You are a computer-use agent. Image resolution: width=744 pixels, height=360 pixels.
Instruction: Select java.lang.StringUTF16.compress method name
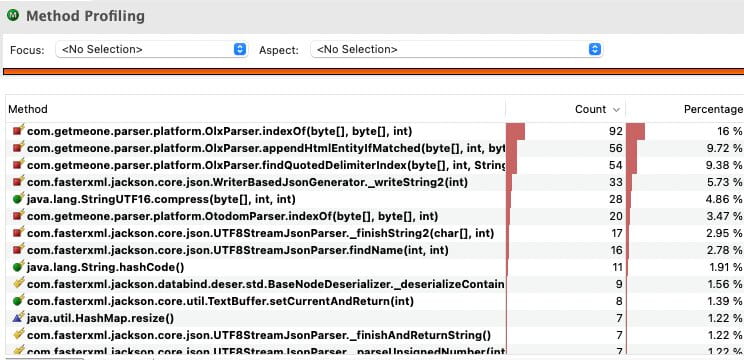(161, 199)
